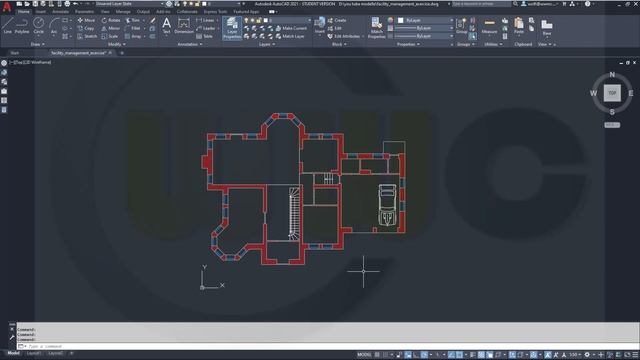
Task: Click the Undo arrow in the quick access toolbar
Action: coord(75,4)
